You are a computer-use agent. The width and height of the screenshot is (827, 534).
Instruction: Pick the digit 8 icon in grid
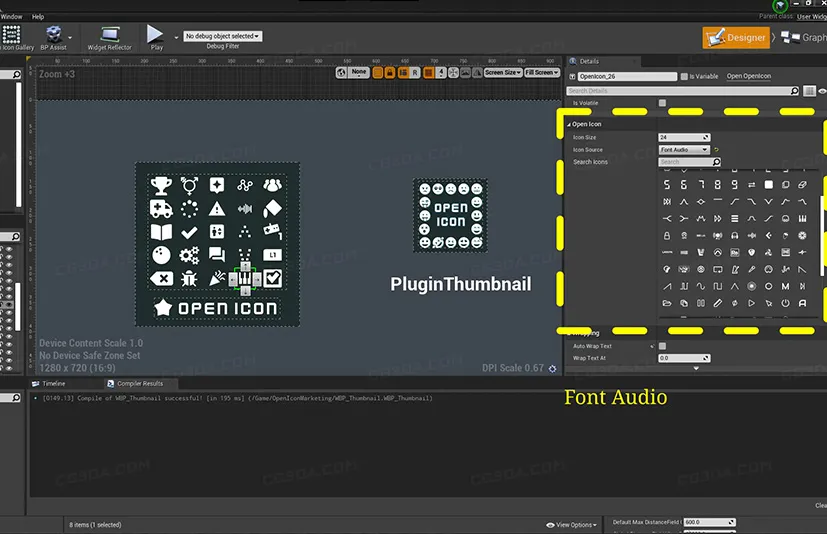(718, 185)
